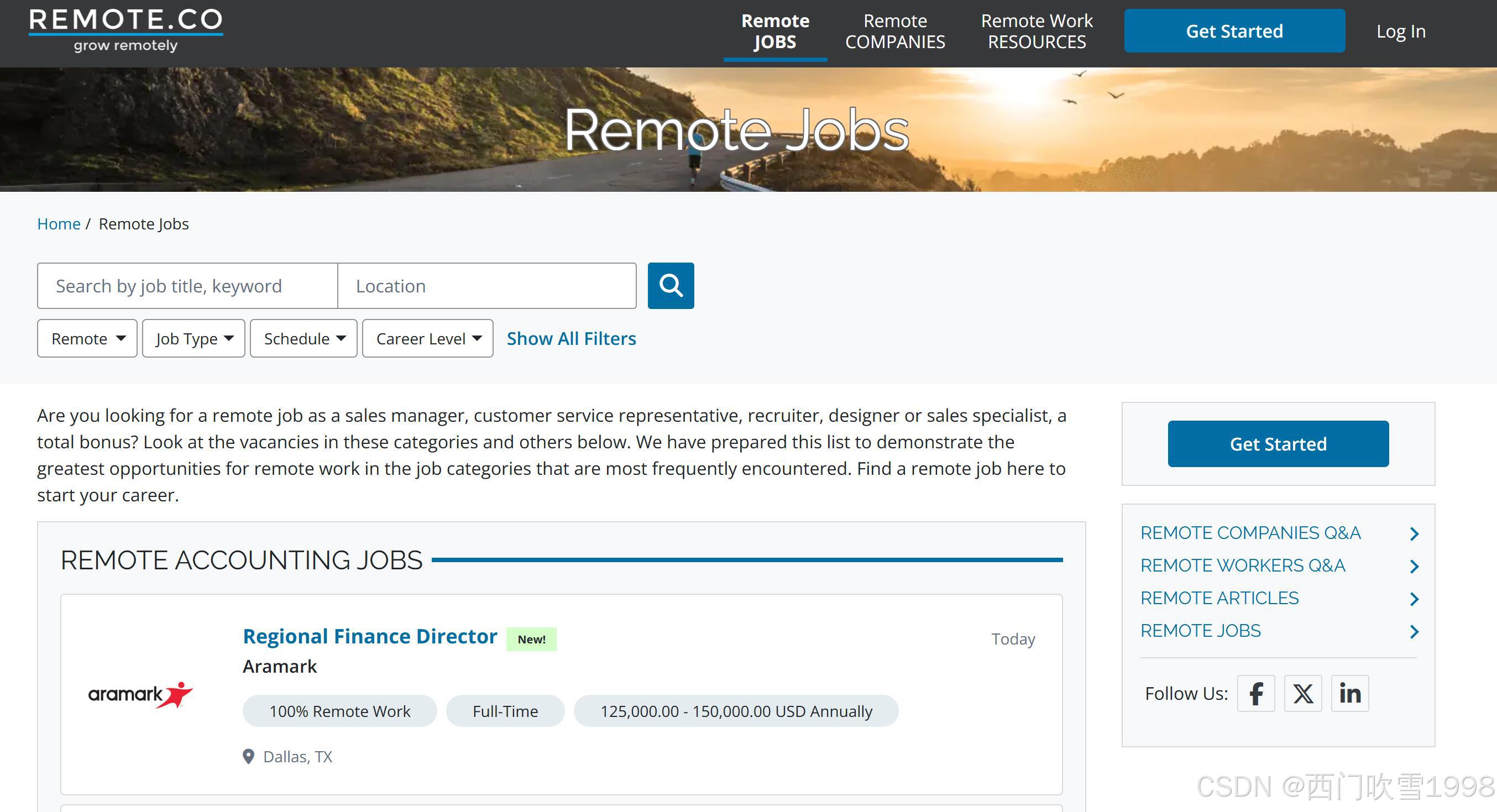Click the Aramark company logo

[139, 694]
